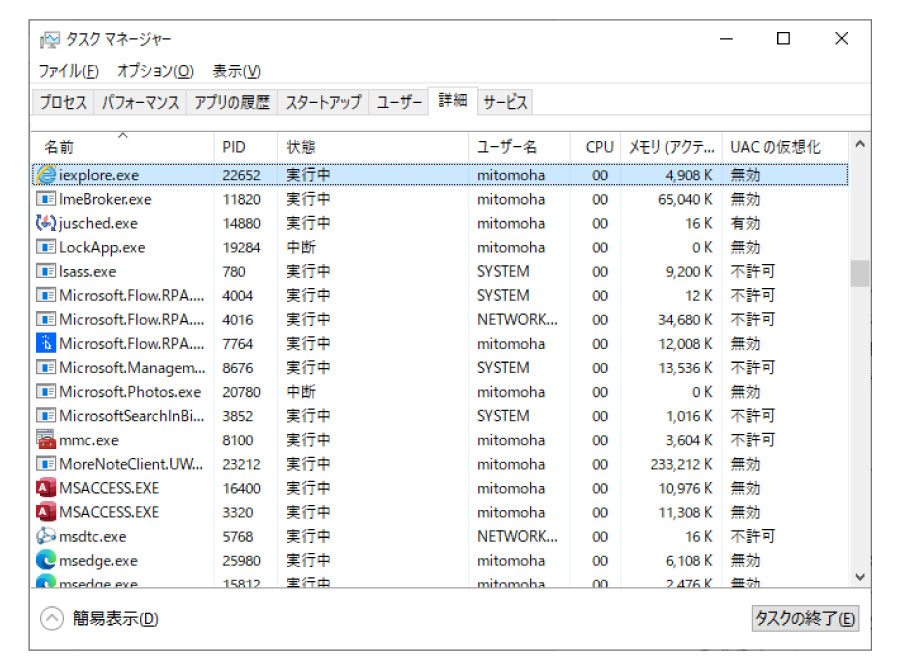The image size is (900, 669).
Task: Click the scrollbar up arrow
Action: 860,144
